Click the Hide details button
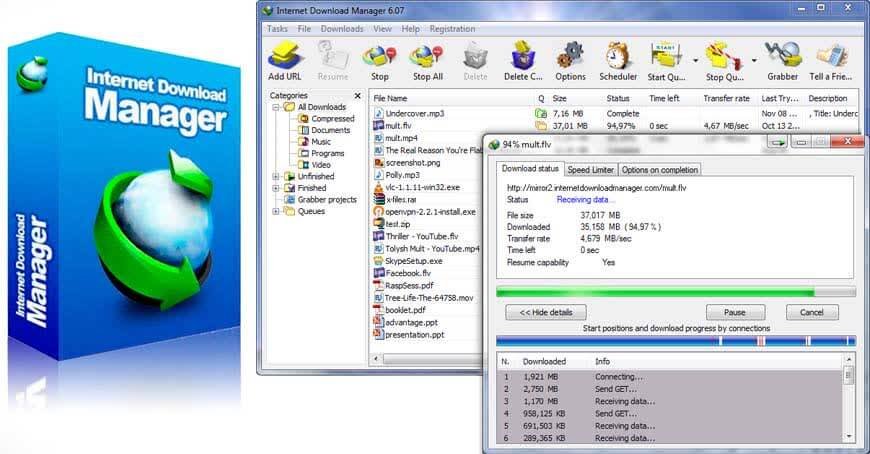Screen dimensions: 870x454 [545, 312]
